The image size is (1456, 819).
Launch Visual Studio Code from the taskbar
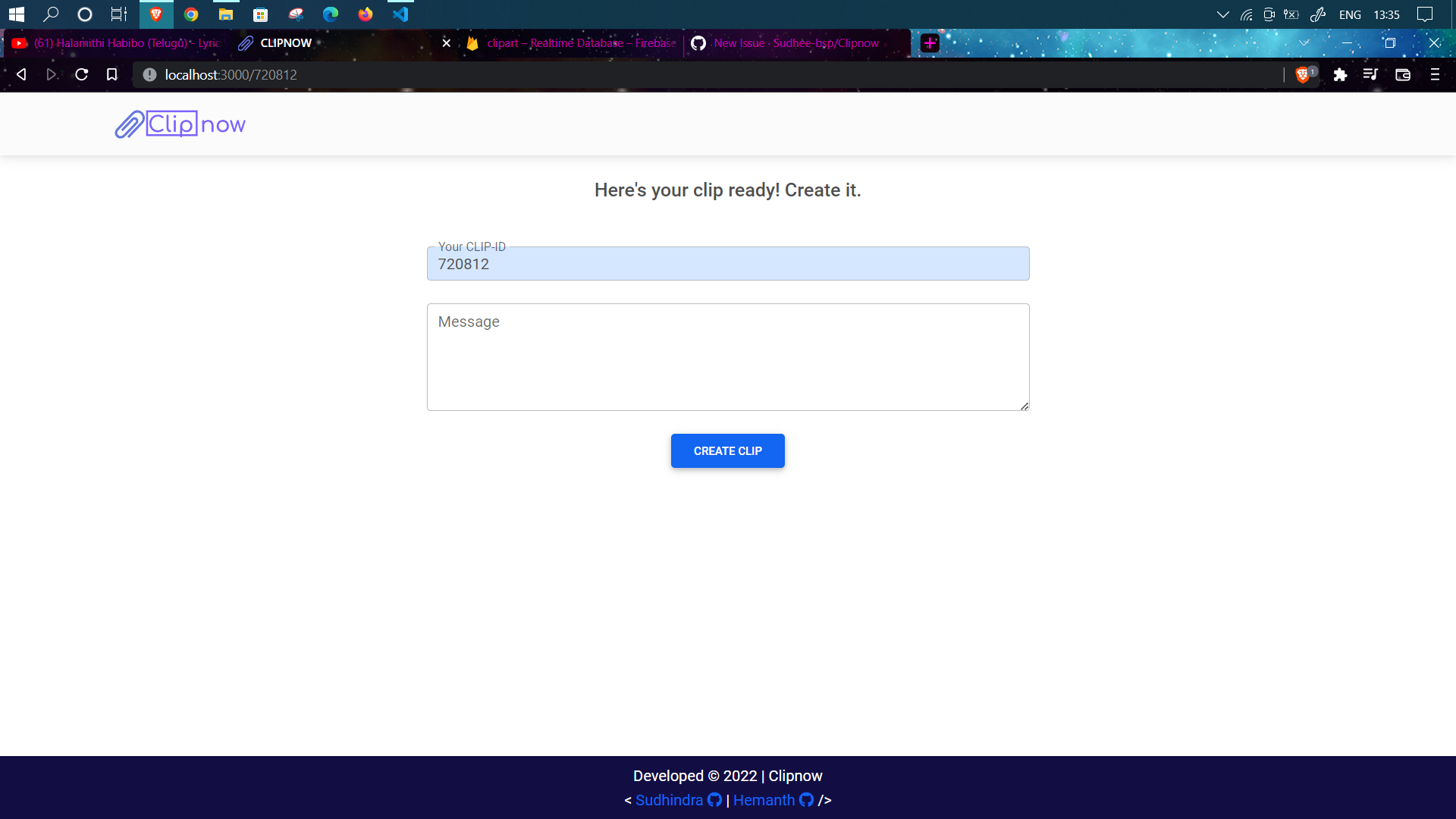point(400,14)
